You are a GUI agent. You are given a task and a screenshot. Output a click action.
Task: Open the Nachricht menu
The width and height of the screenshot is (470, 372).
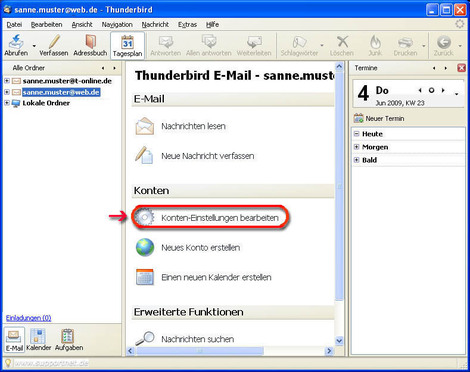pyautogui.click(x=155, y=24)
